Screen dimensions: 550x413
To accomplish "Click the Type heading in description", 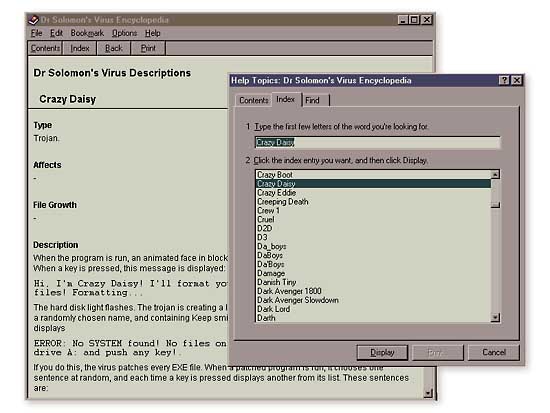I will 42,125.
